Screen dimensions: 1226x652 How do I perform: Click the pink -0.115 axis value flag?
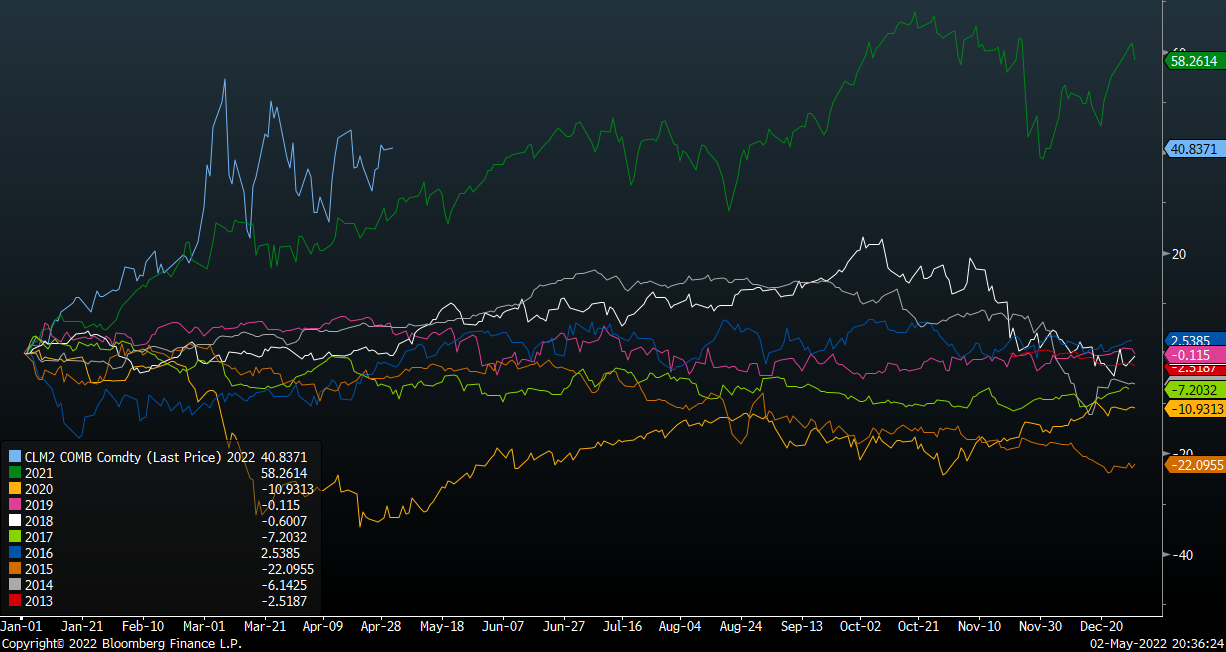[1194, 354]
